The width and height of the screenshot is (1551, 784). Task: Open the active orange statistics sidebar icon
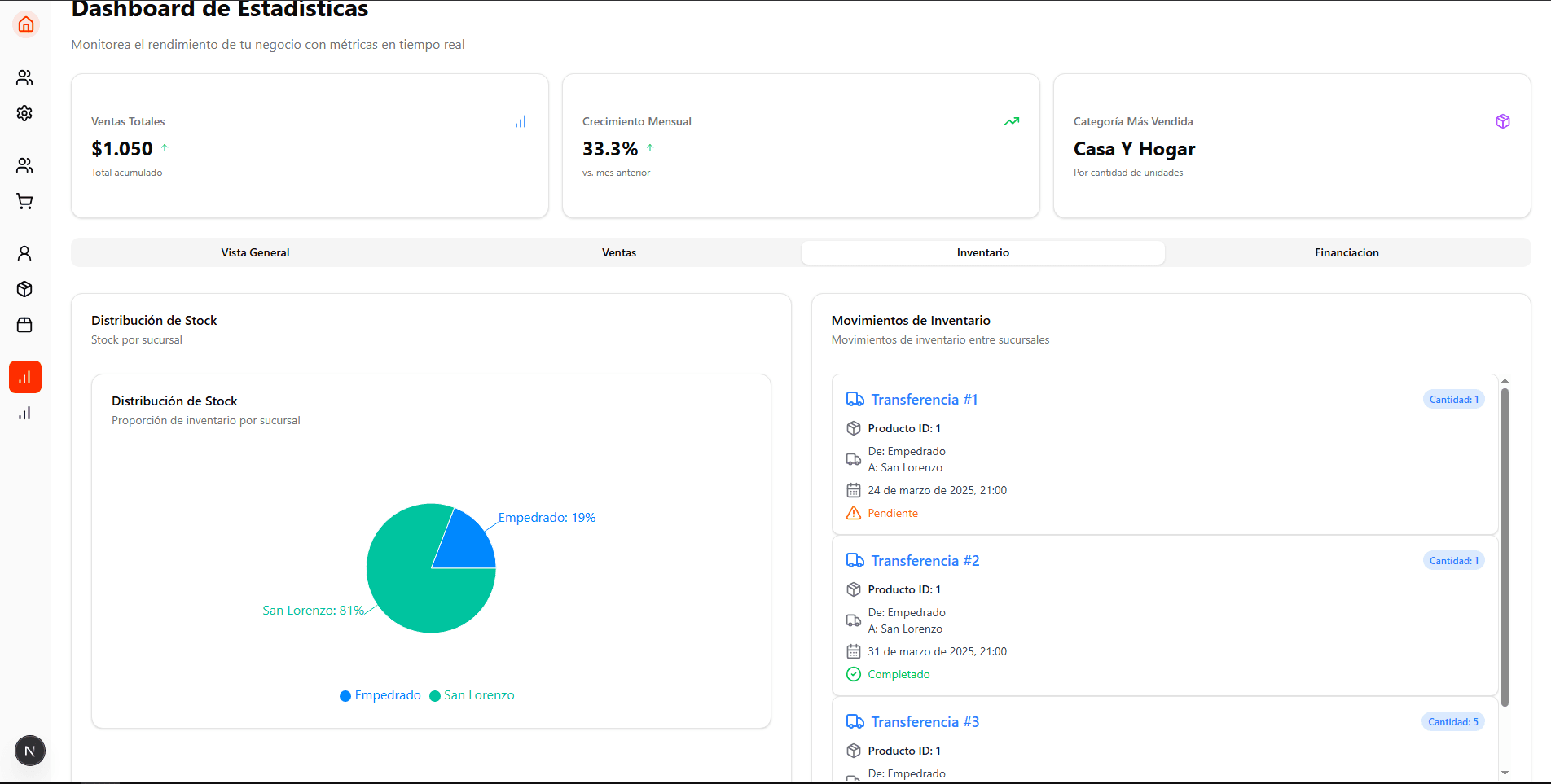click(25, 377)
